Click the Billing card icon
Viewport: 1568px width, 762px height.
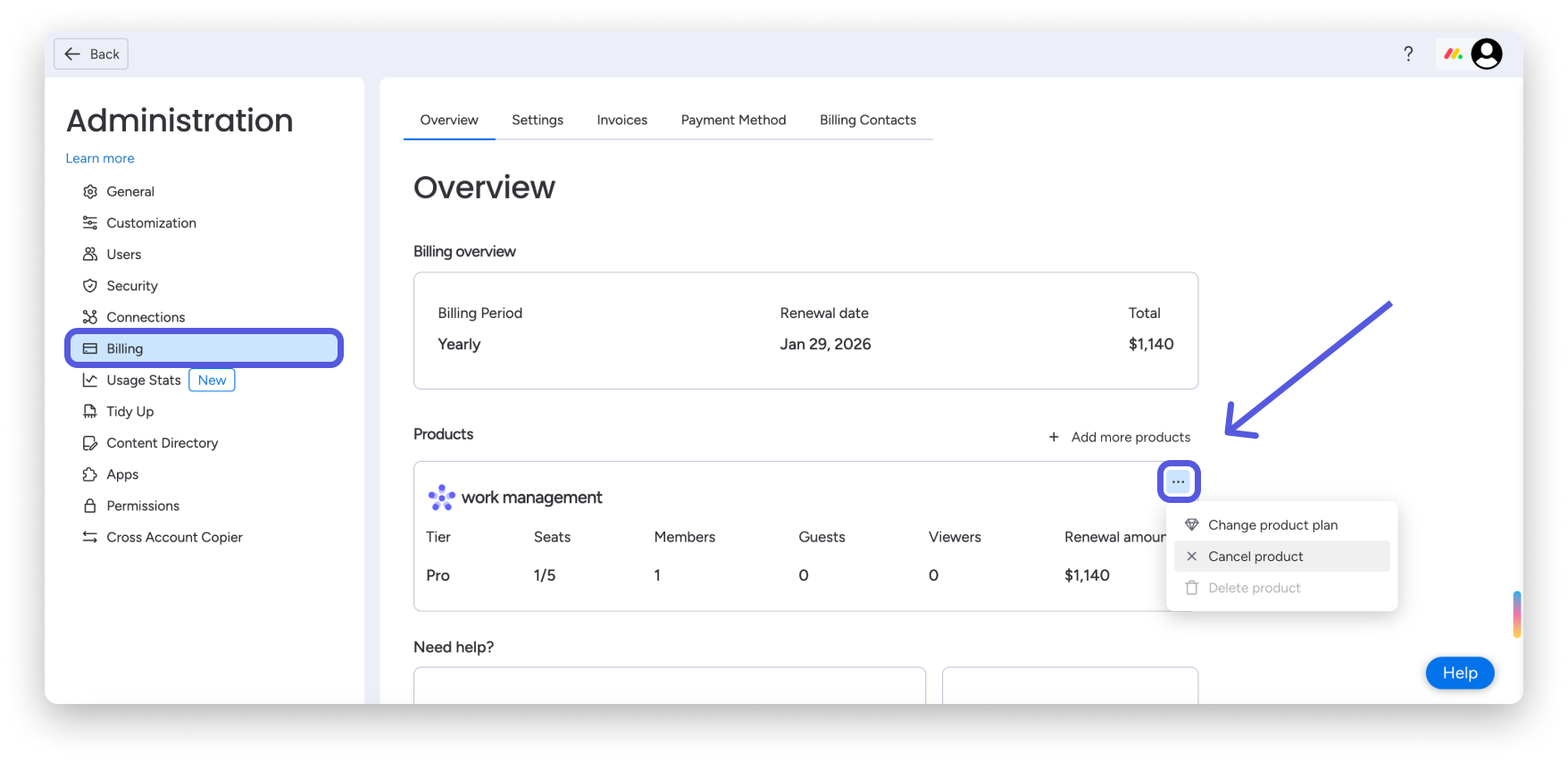(90, 348)
